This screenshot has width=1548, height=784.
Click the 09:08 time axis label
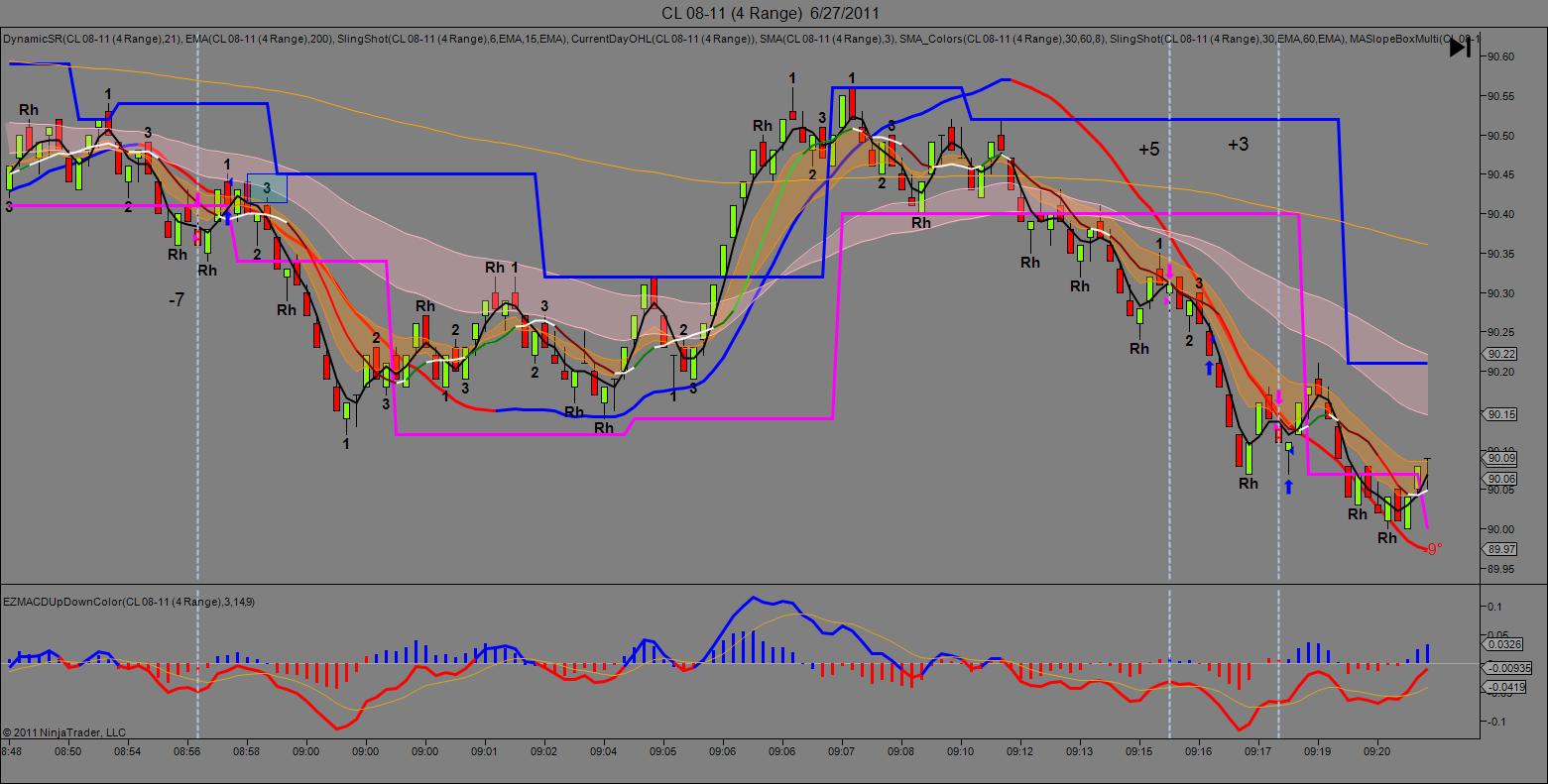pos(901,752)
